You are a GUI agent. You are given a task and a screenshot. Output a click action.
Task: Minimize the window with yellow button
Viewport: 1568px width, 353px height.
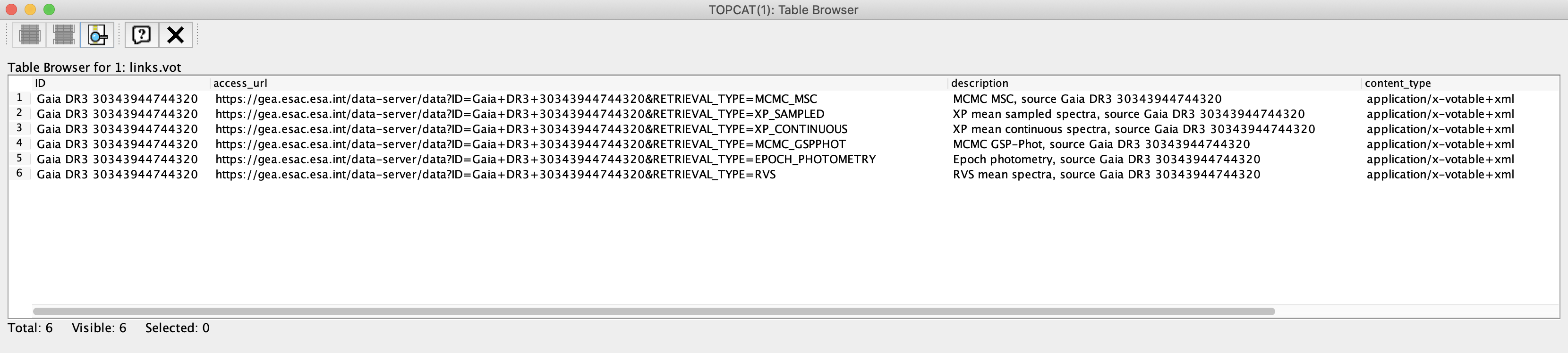pyautogui.click(x=30, y=9)
